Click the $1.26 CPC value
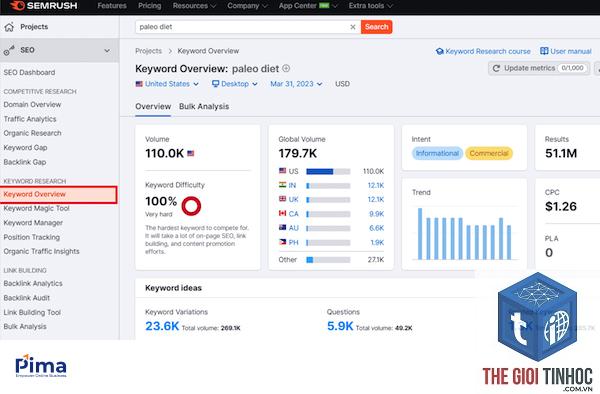The image size is (600, 394). (x=561, y=207)
